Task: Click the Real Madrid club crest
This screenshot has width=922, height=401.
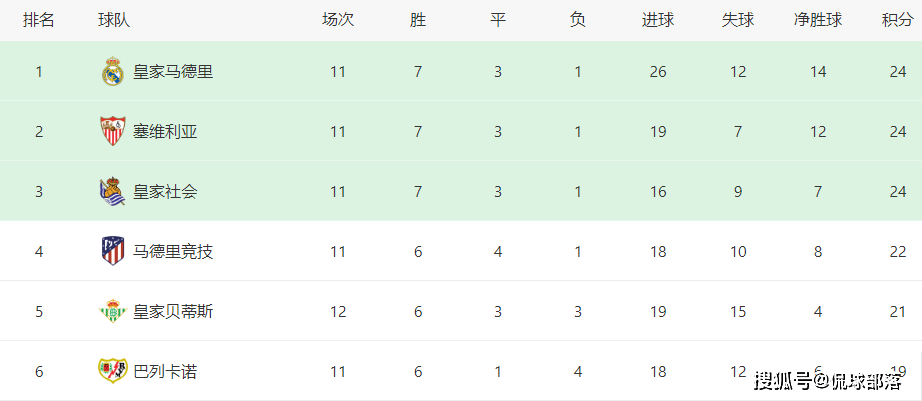Action: click(112, 72)
